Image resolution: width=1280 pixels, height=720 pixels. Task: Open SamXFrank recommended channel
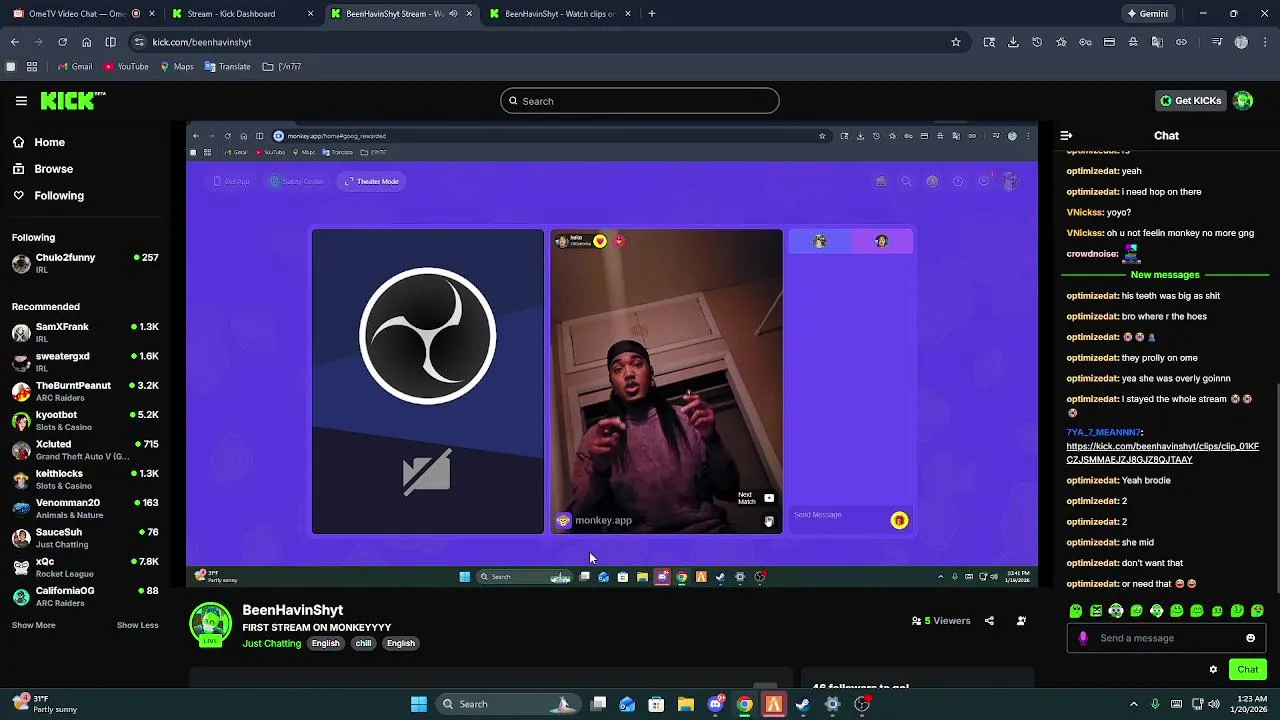pyautogui.click(x=85, y=332)
